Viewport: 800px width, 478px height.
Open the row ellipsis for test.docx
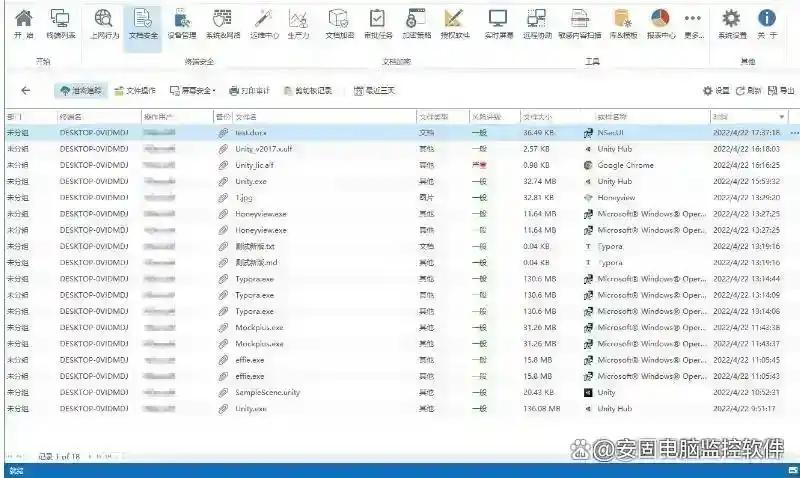[x=794, y=133]
